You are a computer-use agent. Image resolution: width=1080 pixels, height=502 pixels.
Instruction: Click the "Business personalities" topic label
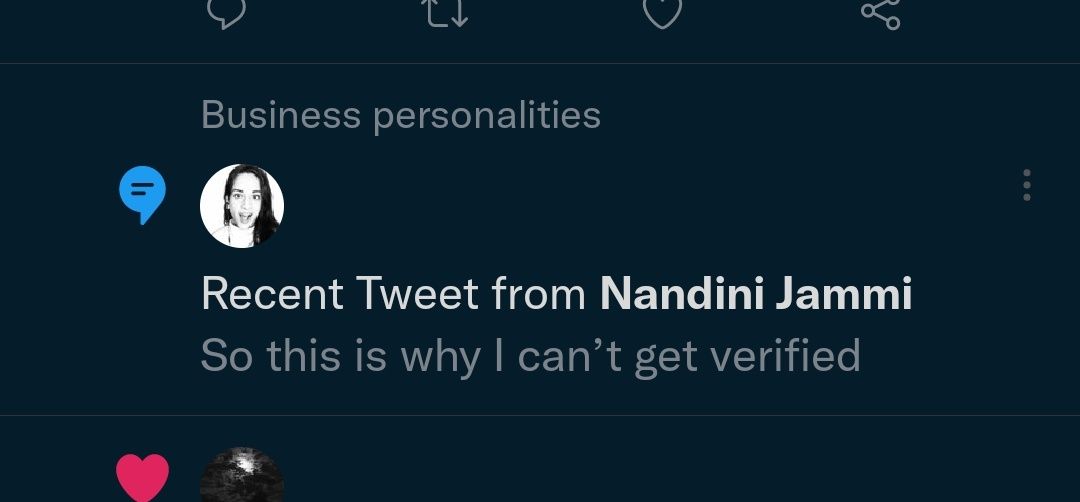coord(400,116)
